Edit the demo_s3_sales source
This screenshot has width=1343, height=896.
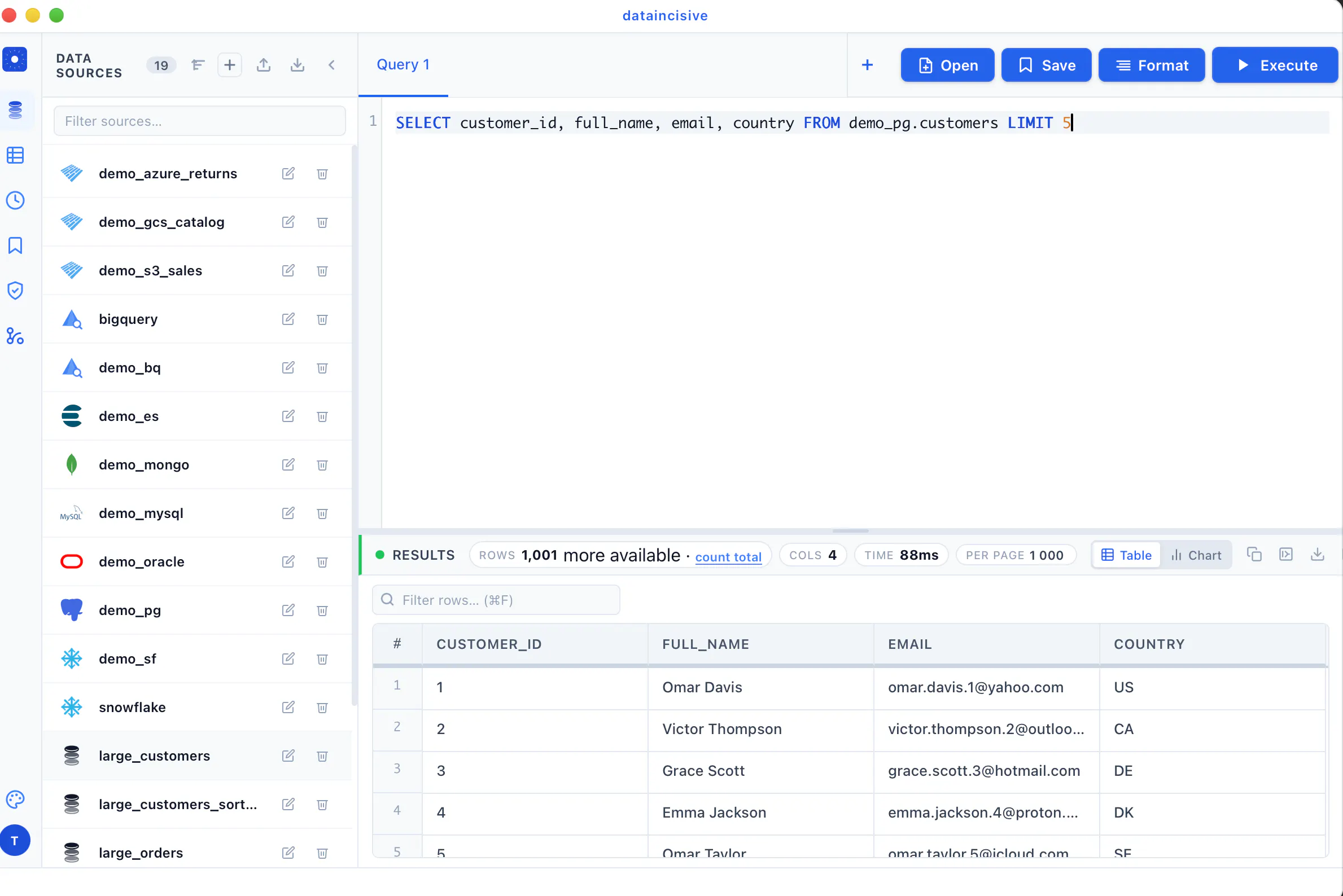[288, 270]
